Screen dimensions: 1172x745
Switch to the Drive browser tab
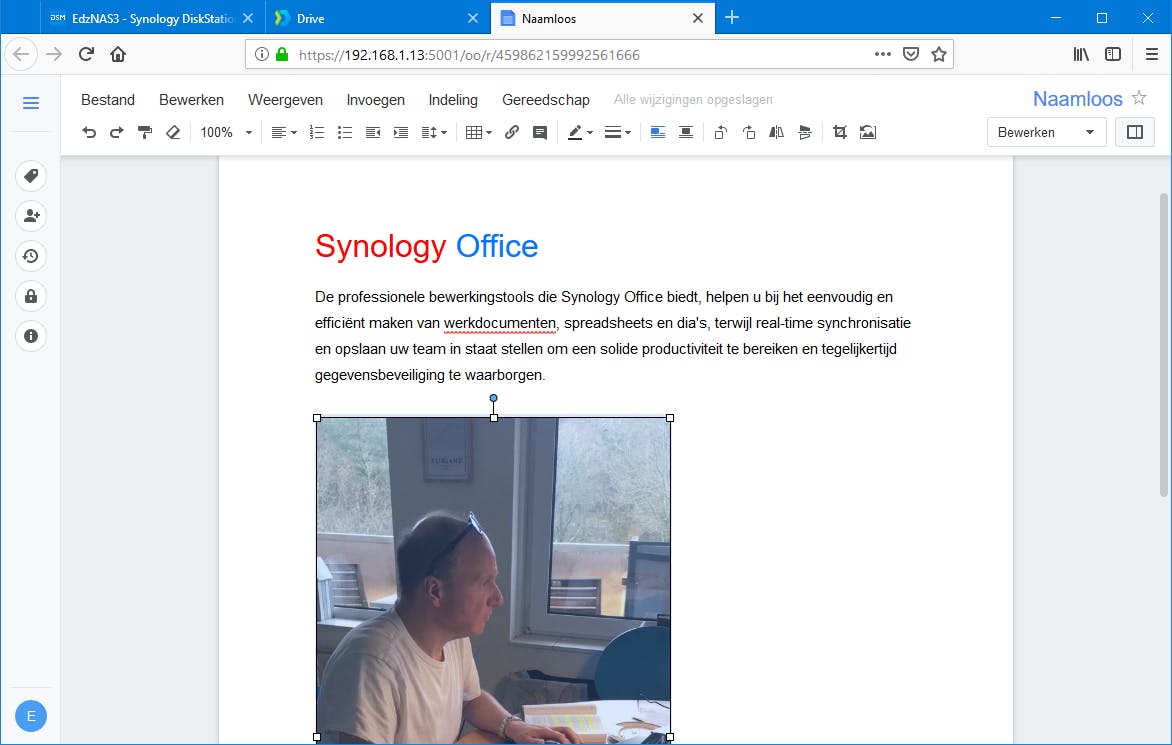pos(376,18)
